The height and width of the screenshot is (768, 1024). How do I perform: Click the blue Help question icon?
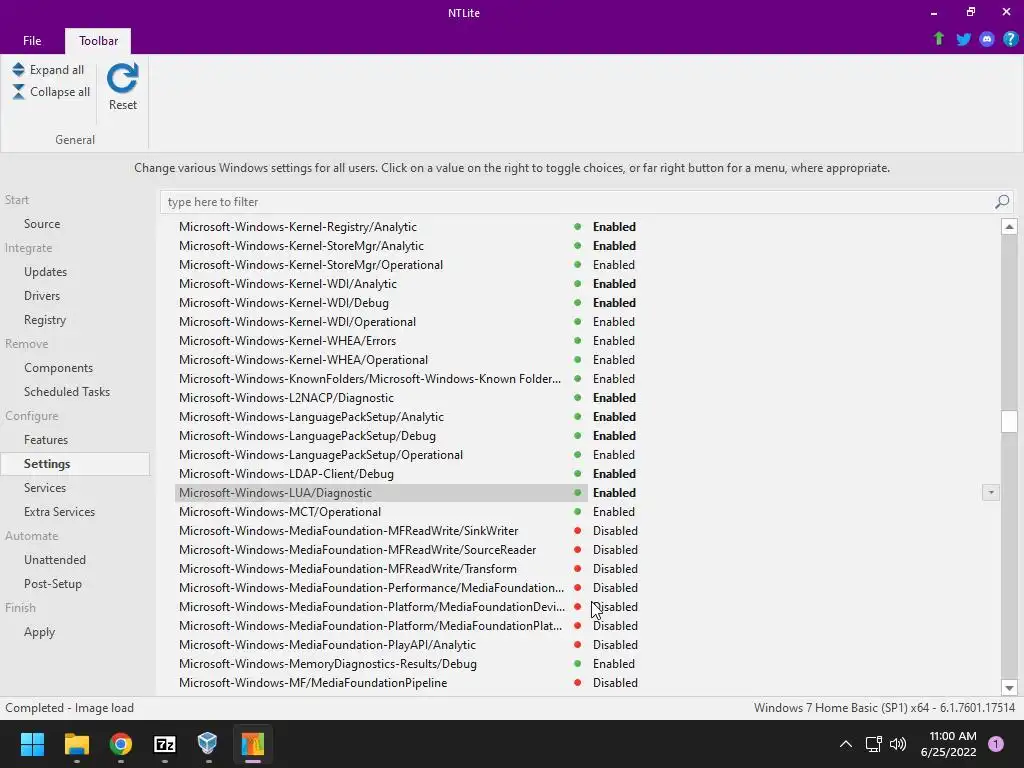[1010, 39]
